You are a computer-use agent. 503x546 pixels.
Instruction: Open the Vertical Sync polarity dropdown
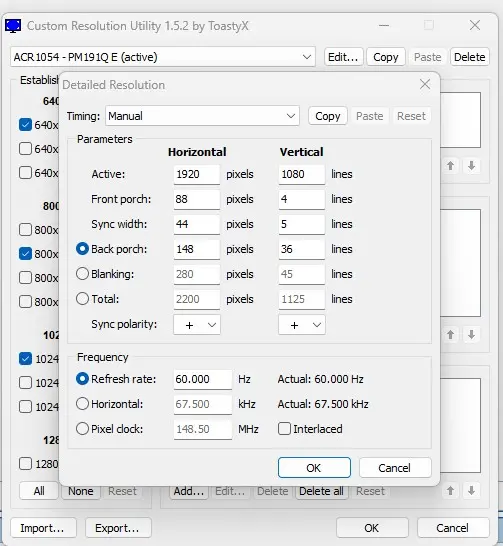tap(302, 325)
